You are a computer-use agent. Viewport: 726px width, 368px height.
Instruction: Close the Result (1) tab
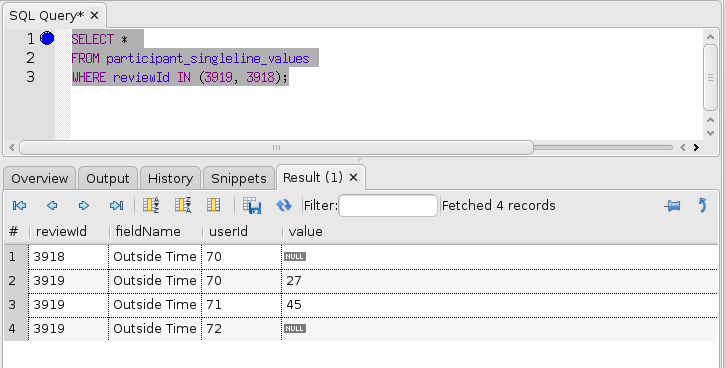[353, 177]
